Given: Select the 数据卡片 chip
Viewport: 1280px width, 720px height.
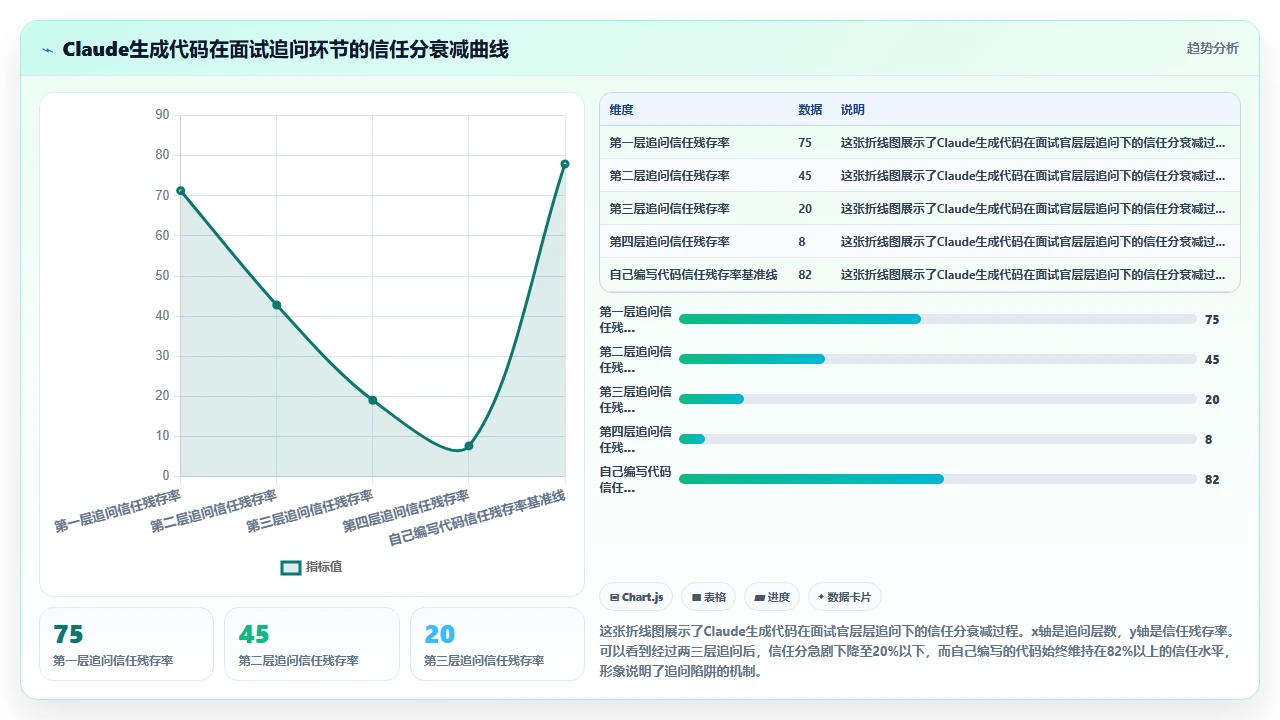Looking at the screenshot, I should [845, 597].
